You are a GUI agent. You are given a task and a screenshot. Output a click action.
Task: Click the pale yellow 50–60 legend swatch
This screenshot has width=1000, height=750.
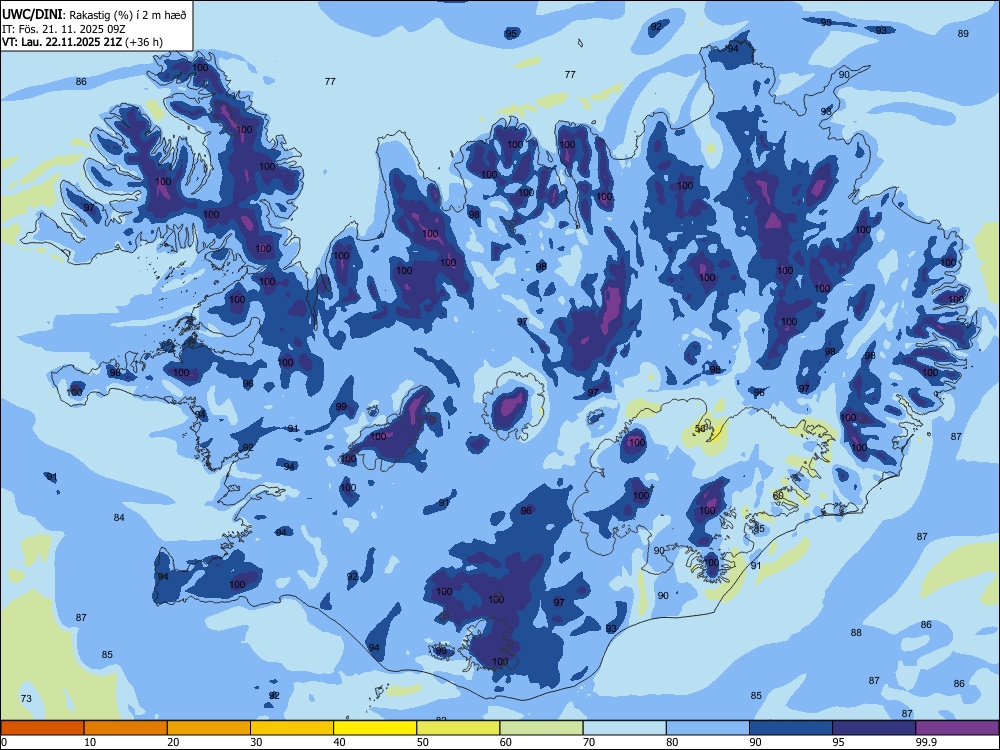459,728
